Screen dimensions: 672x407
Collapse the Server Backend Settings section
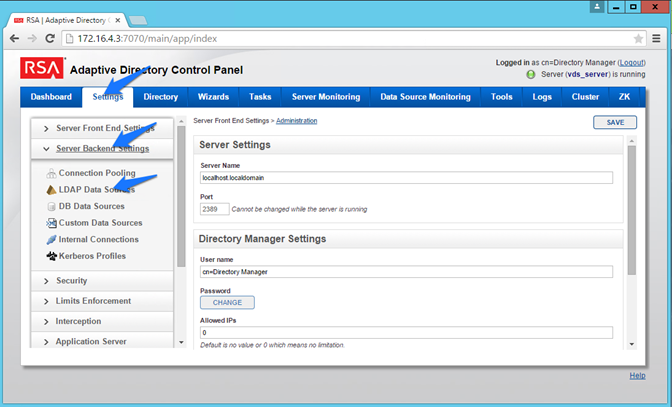click(102, 149)
